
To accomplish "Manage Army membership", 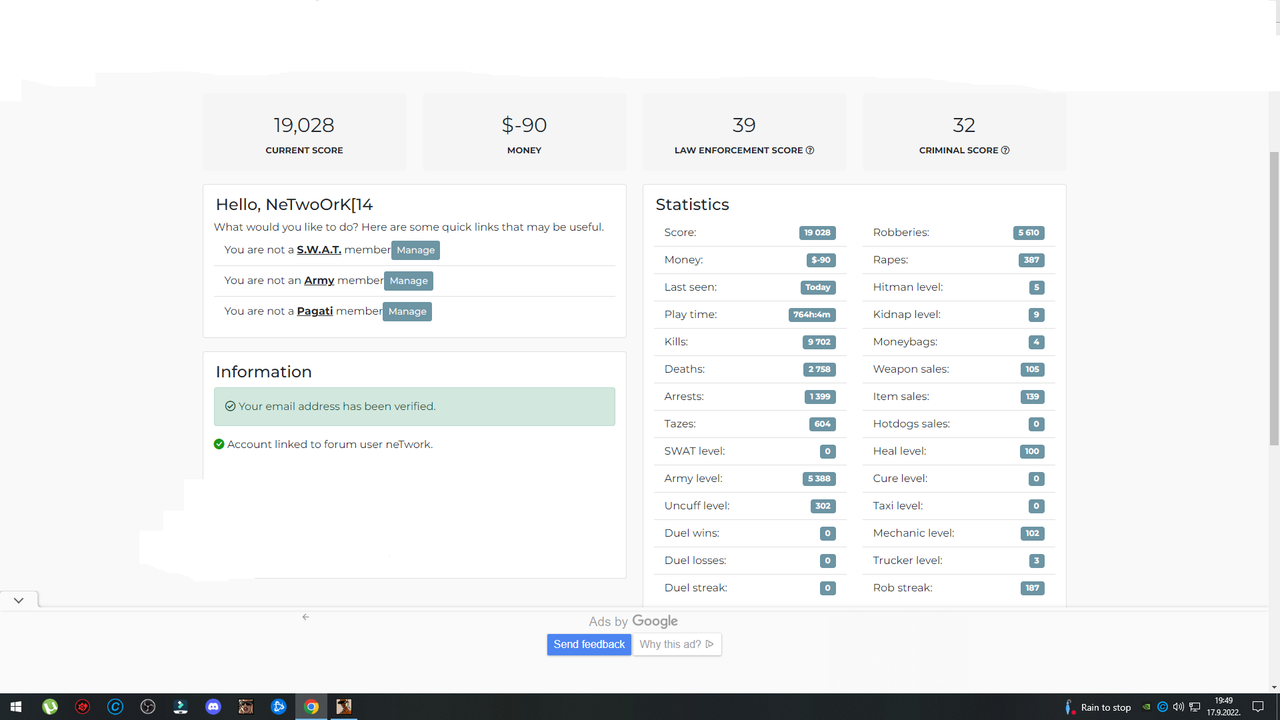I will point(409,281).
